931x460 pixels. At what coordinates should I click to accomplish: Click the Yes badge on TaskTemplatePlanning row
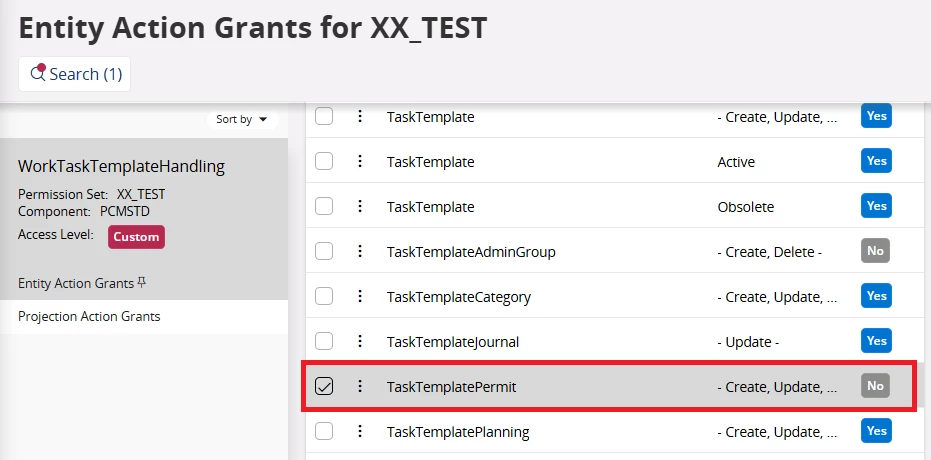(876, 431)
